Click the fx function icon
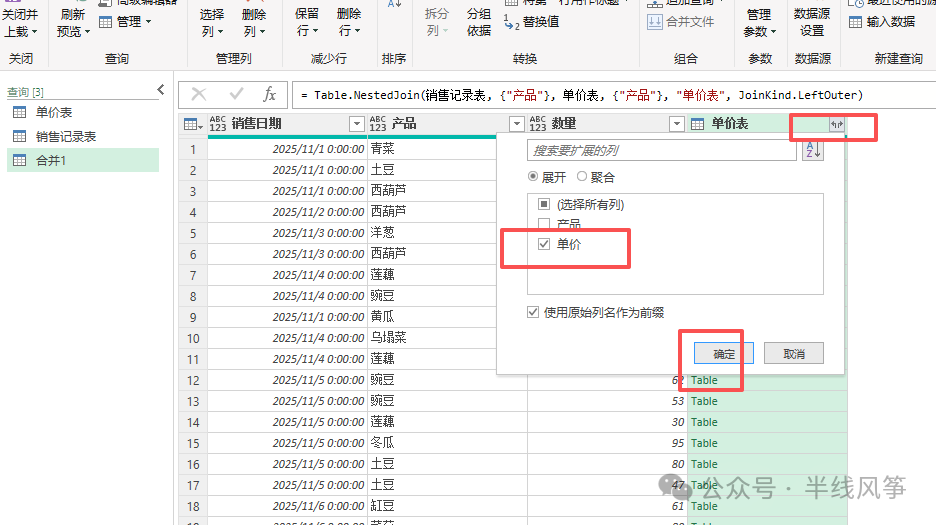 (x=269, y=94)
